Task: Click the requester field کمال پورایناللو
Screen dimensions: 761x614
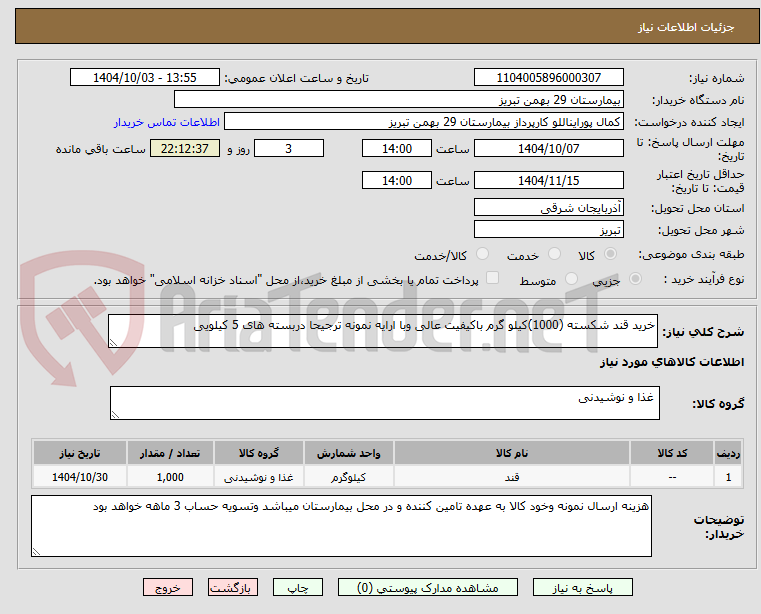Action: click(x=424, y=121)
